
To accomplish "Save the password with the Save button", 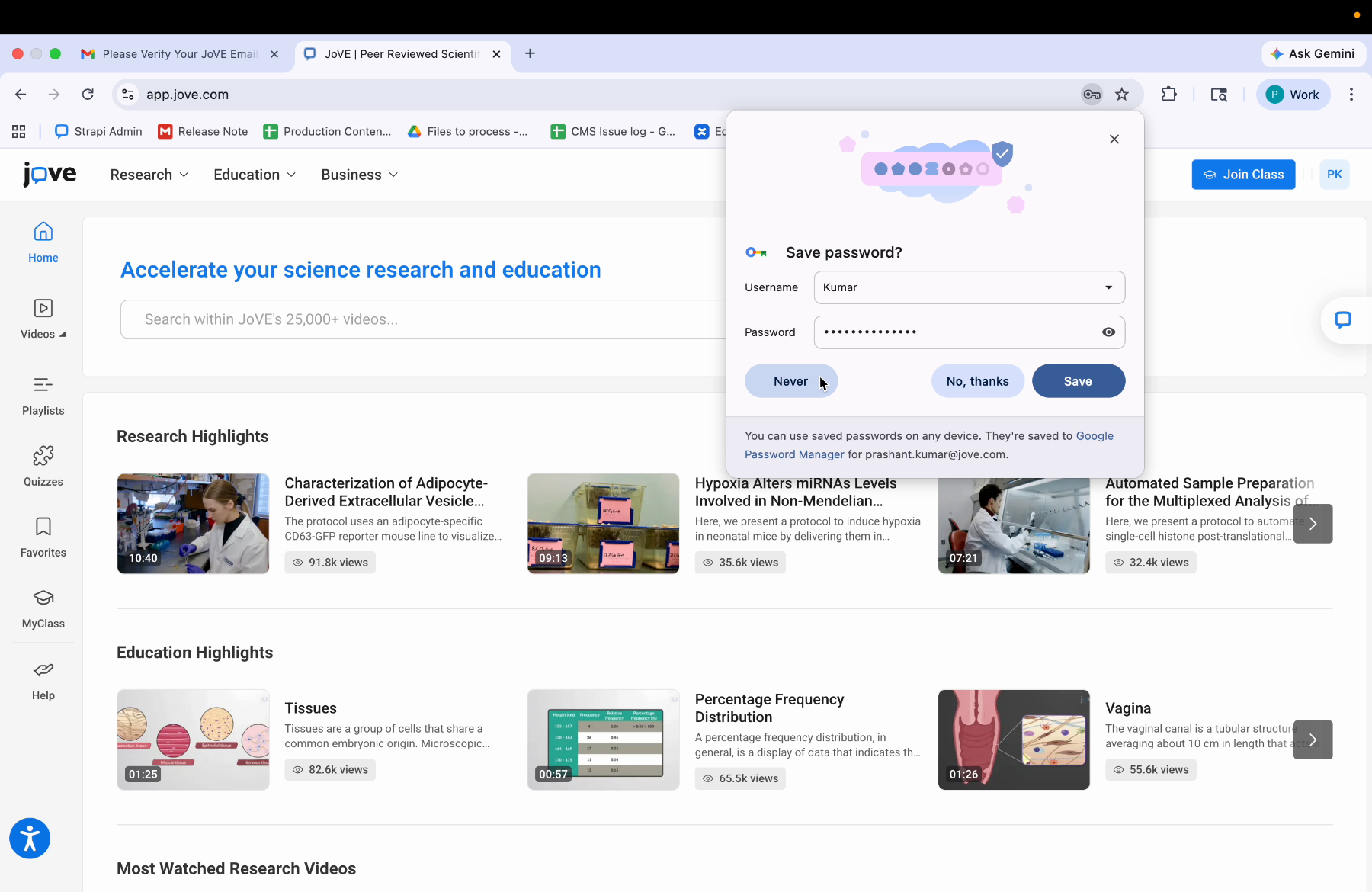I will (x=1078, y=380).
